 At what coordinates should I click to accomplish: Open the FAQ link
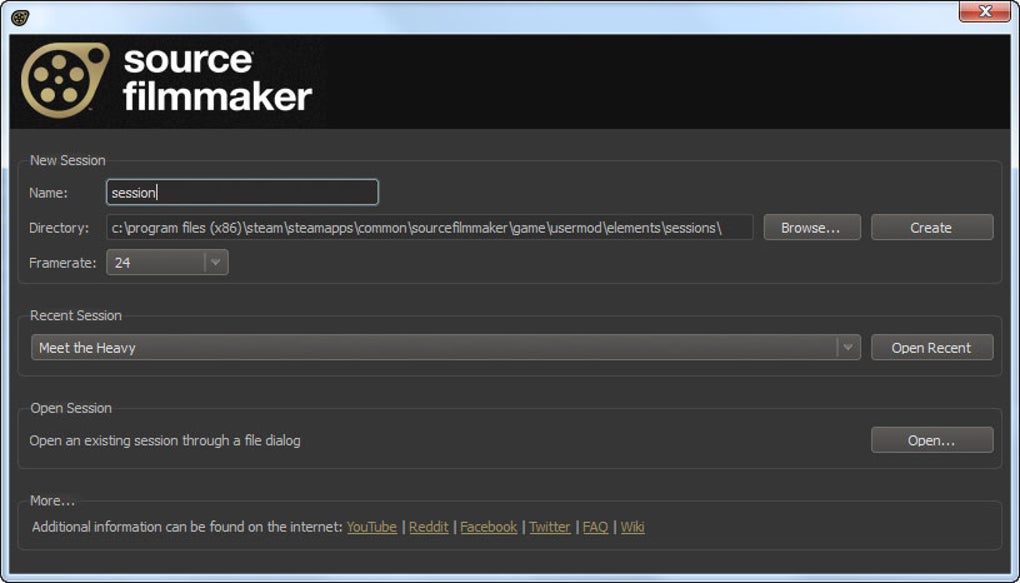(595, 527)
